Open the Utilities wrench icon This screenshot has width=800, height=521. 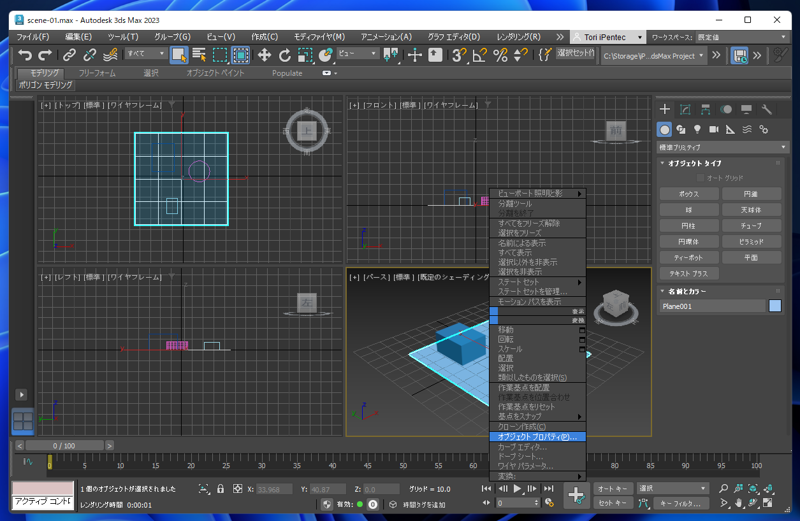pos(766,109)
